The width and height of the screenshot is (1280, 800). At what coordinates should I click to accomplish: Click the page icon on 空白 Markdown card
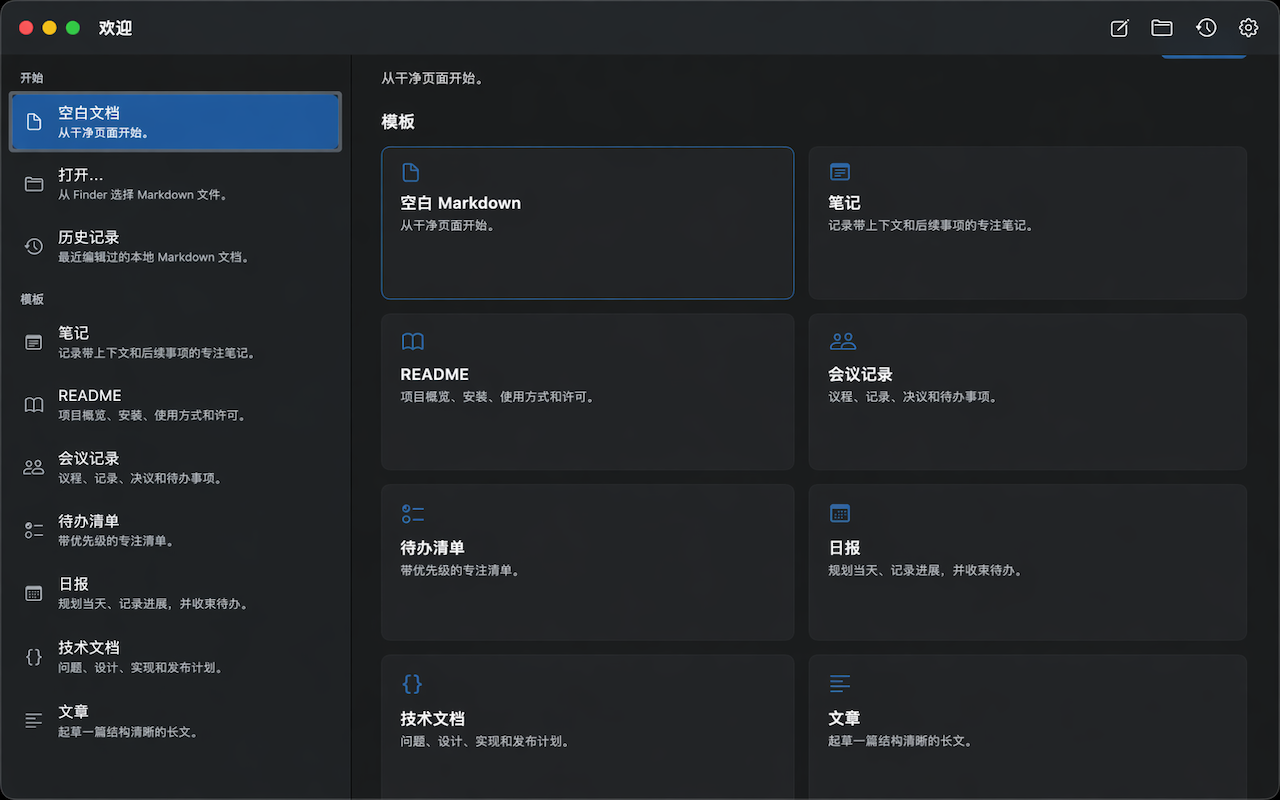411,172
